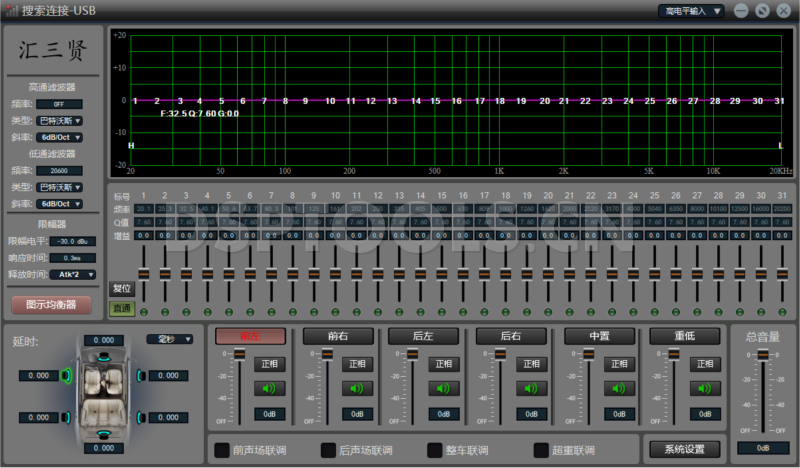Viewport: 800px width, 468px height.
Task: Click the 搜索连接-USB signal icon in title bar
Action: [x=12, y=11]
